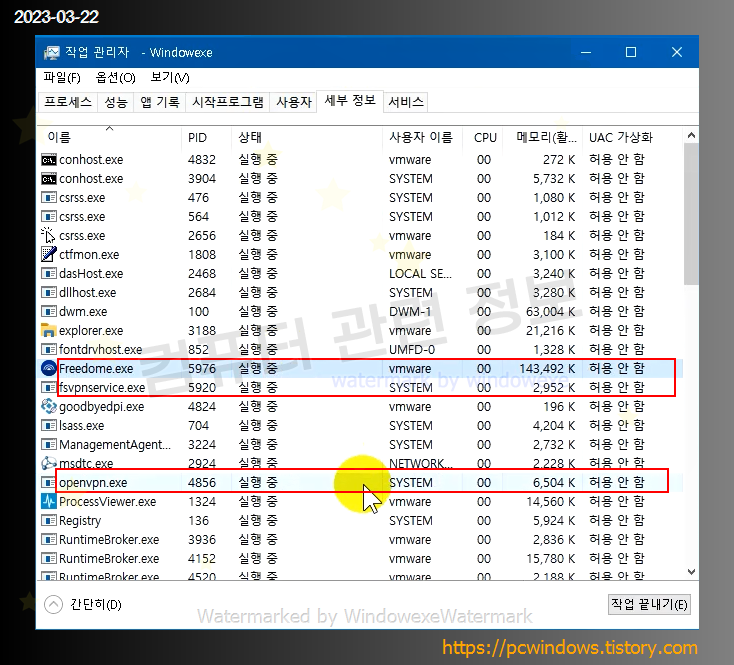734x665 pixels.
Task: Click the csrss.exe icon for PID 2656
Action: point(48,235)
